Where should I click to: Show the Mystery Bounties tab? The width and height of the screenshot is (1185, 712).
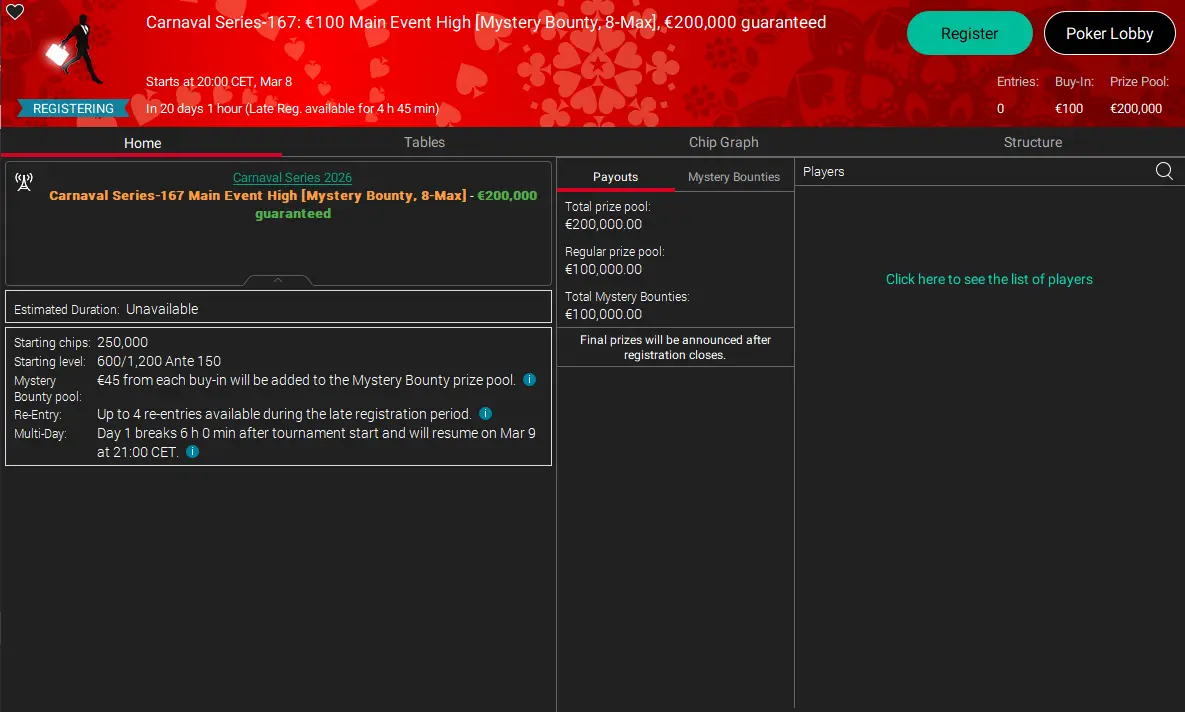(733, 177)
